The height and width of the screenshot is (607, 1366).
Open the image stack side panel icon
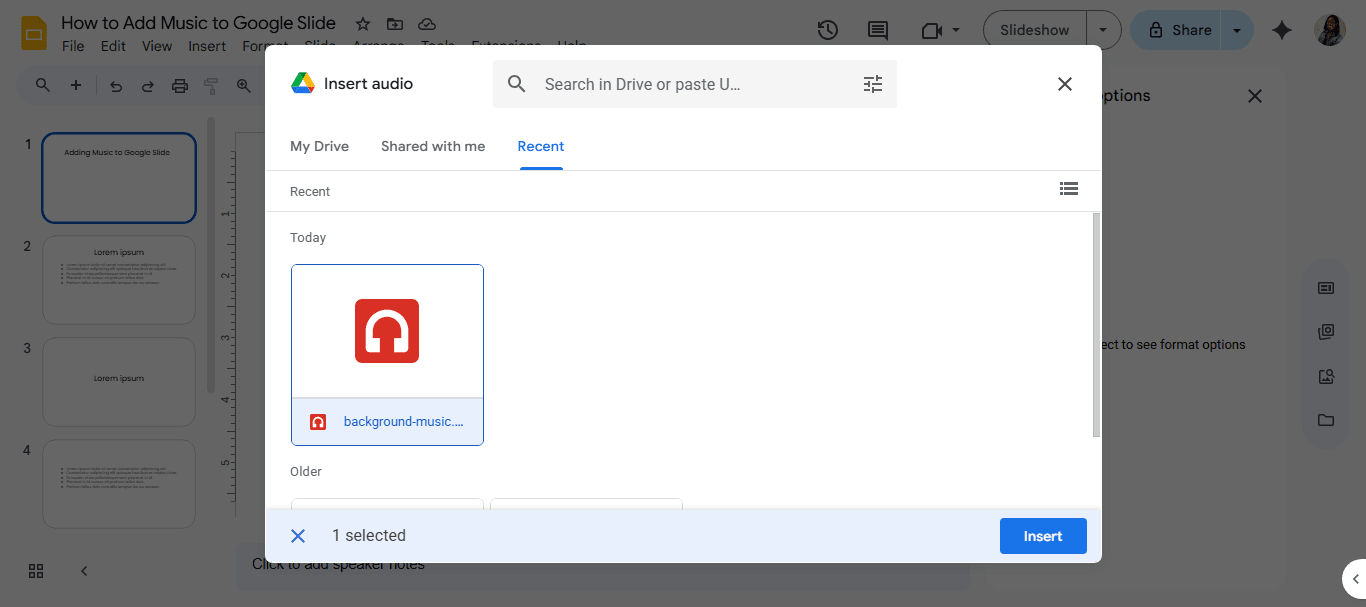(1326, 332)
